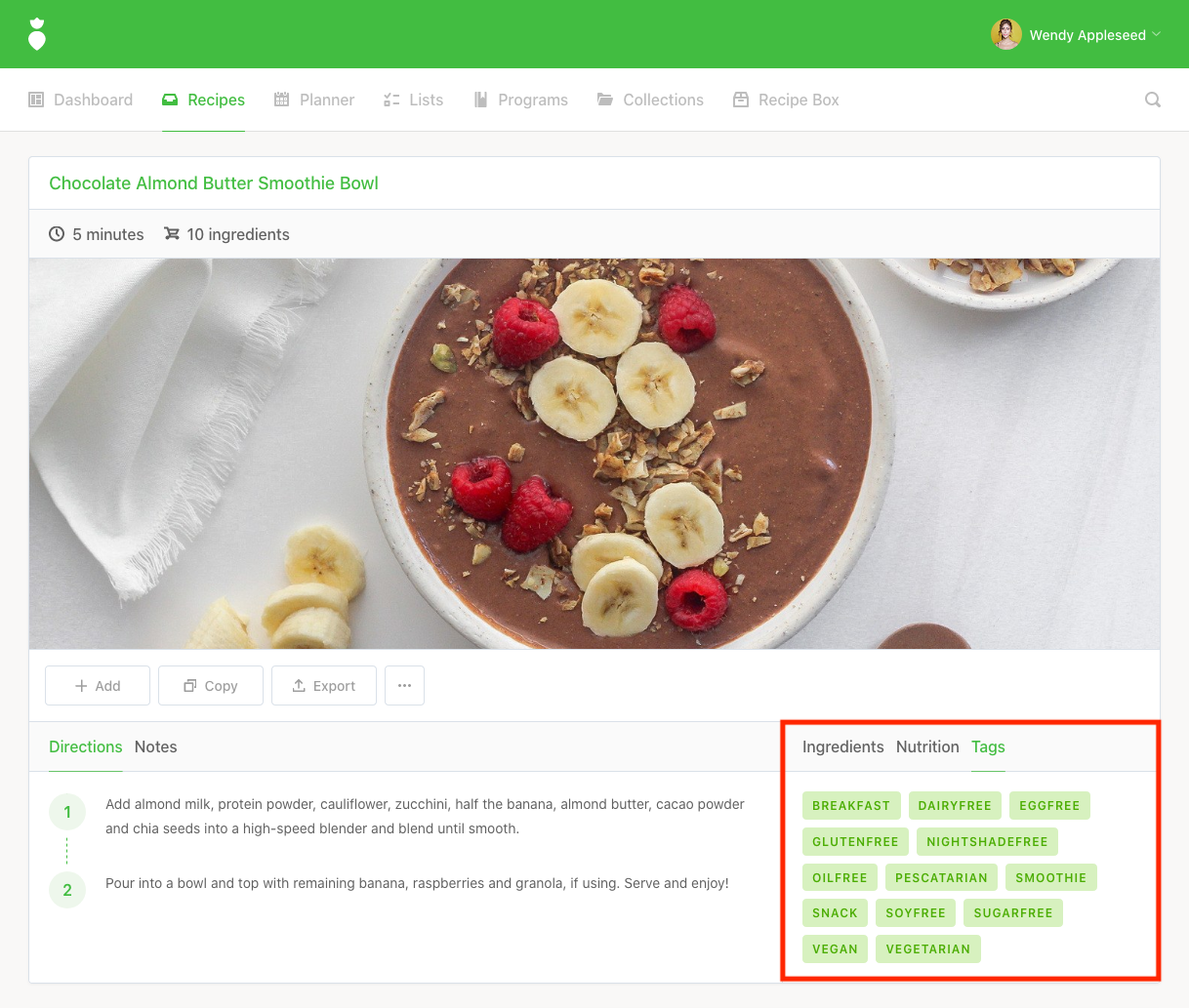Image resolution: width=1189 pixels, height=1008 pixels.
Task: Click the Chocolate Almond Butter Smoothie Bowl title
Action: pos(214,183)
